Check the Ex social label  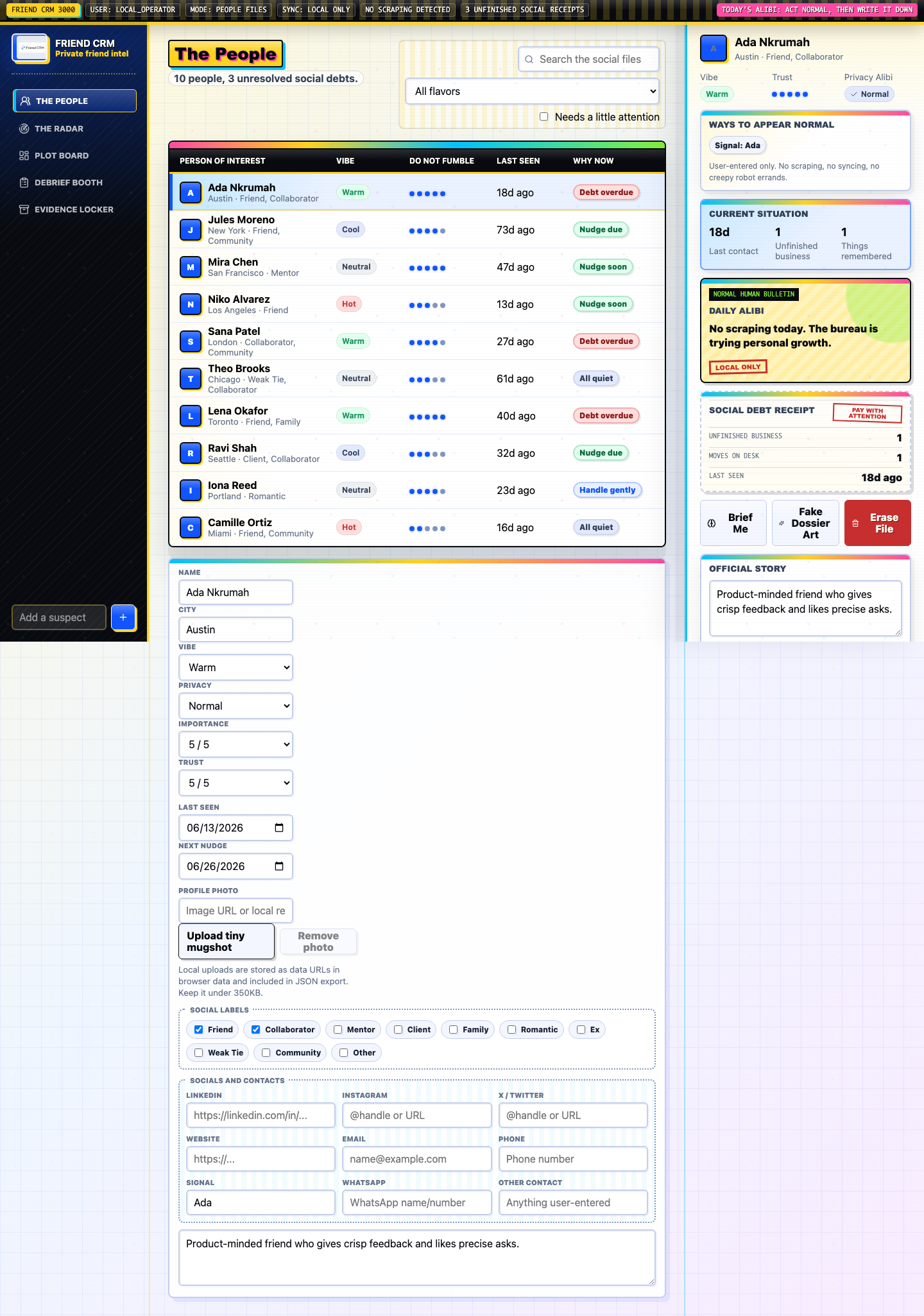[x=581, y=1030]
